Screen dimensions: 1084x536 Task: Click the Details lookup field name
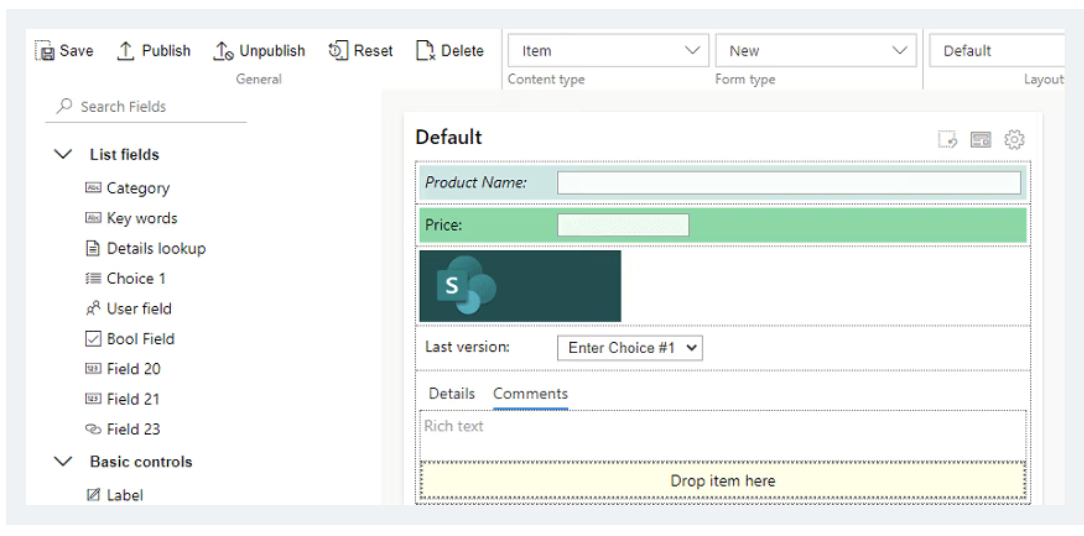tap(156, 248)
